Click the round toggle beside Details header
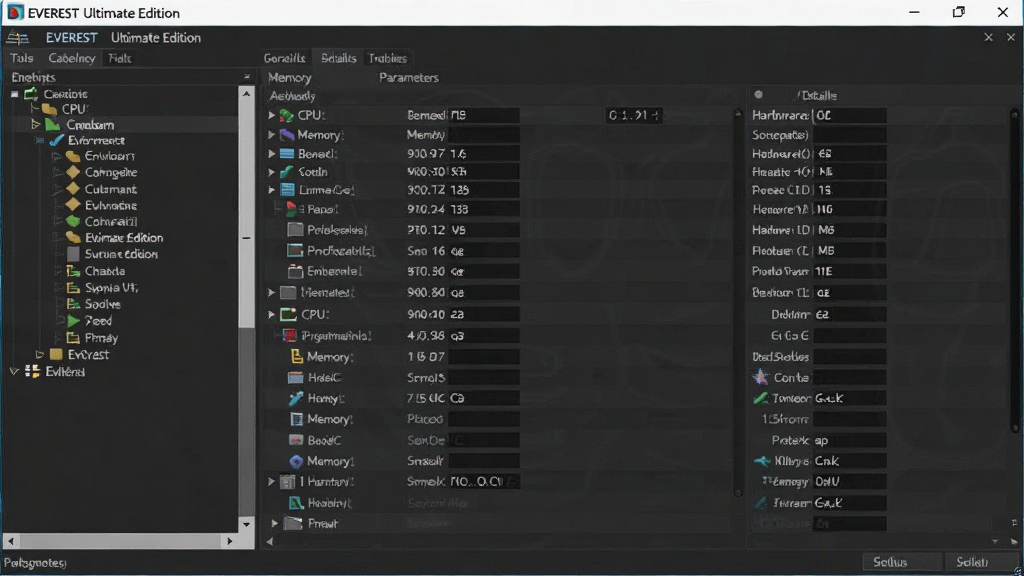Screen dimensions: 1024x576 [x=758, y=95]
